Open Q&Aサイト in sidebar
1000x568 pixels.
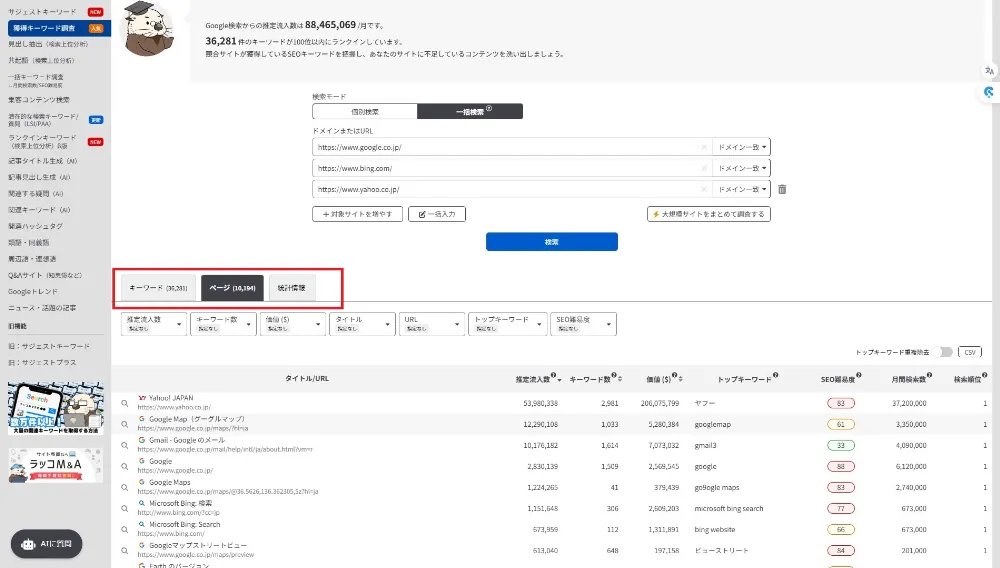click(45, 275)
